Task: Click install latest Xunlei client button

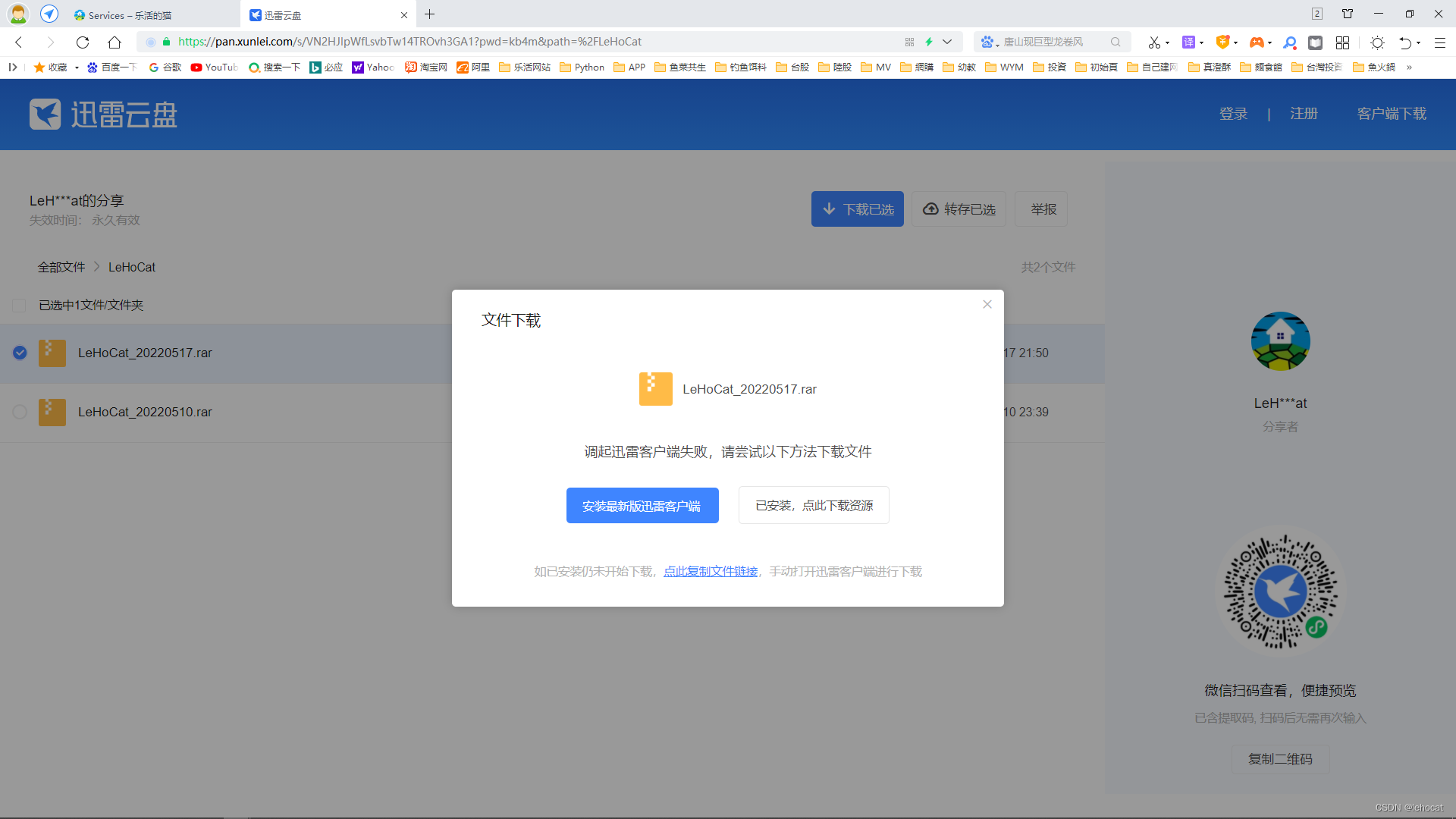Action: point(642,506)
